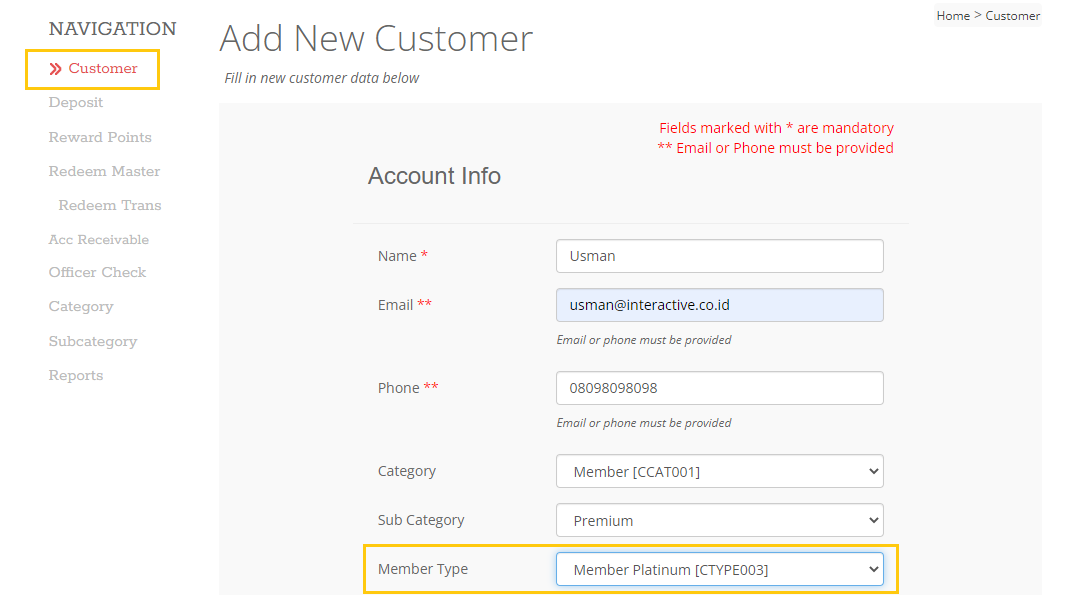1087x595 pixels.
Task: Open Redeem Trans submenu item
Action: 110,205
